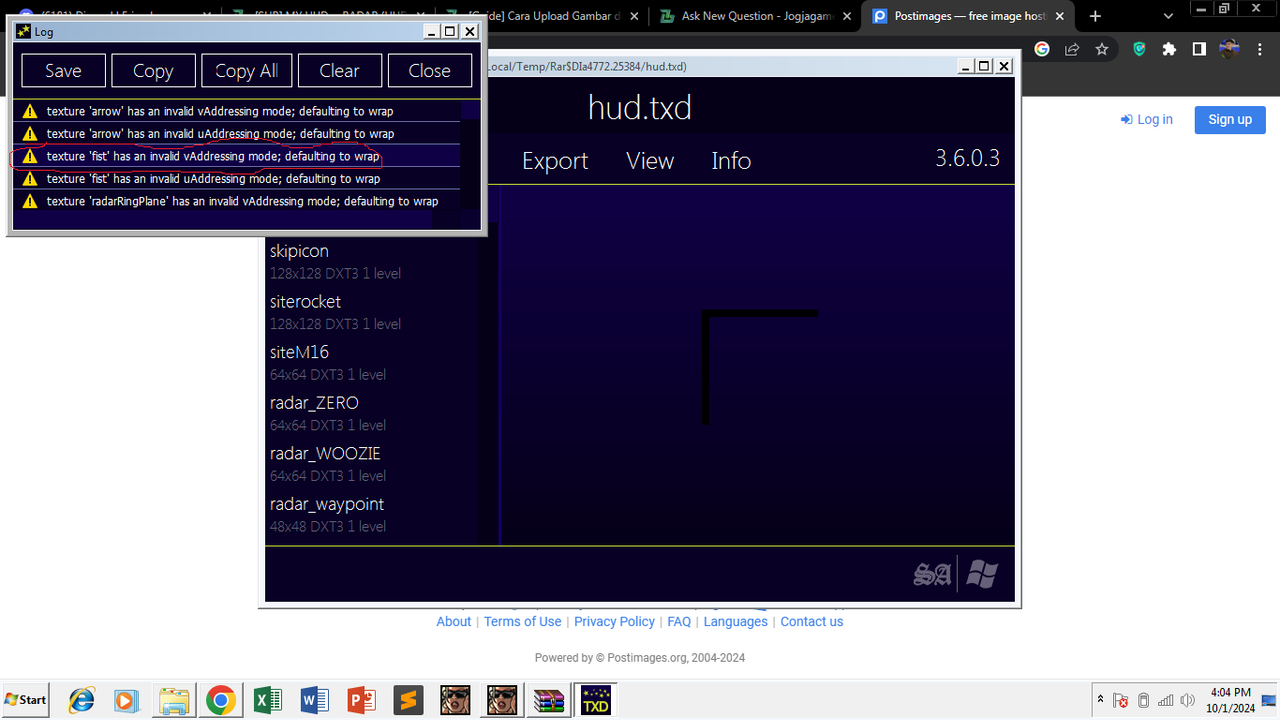
Task: Open Excel from the taskbar
Action: click(267, 699)
